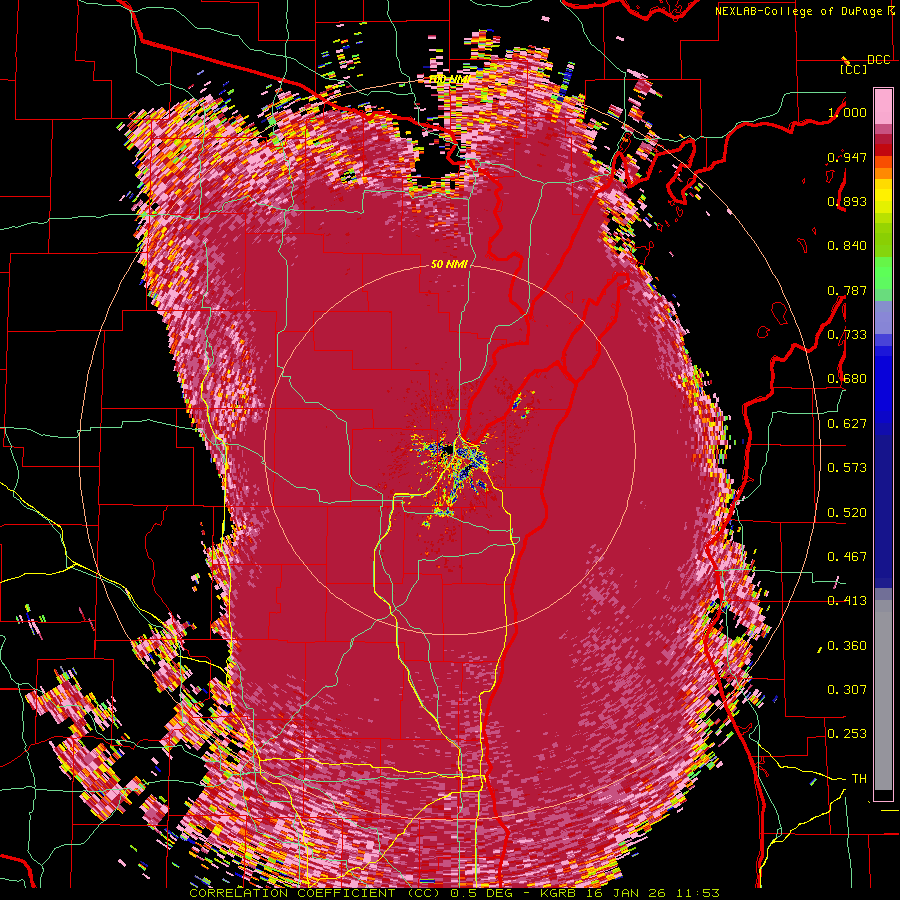Click the 0.467 scale value
900x900 pixels.
pyautogui.click(x=847, y=557)
